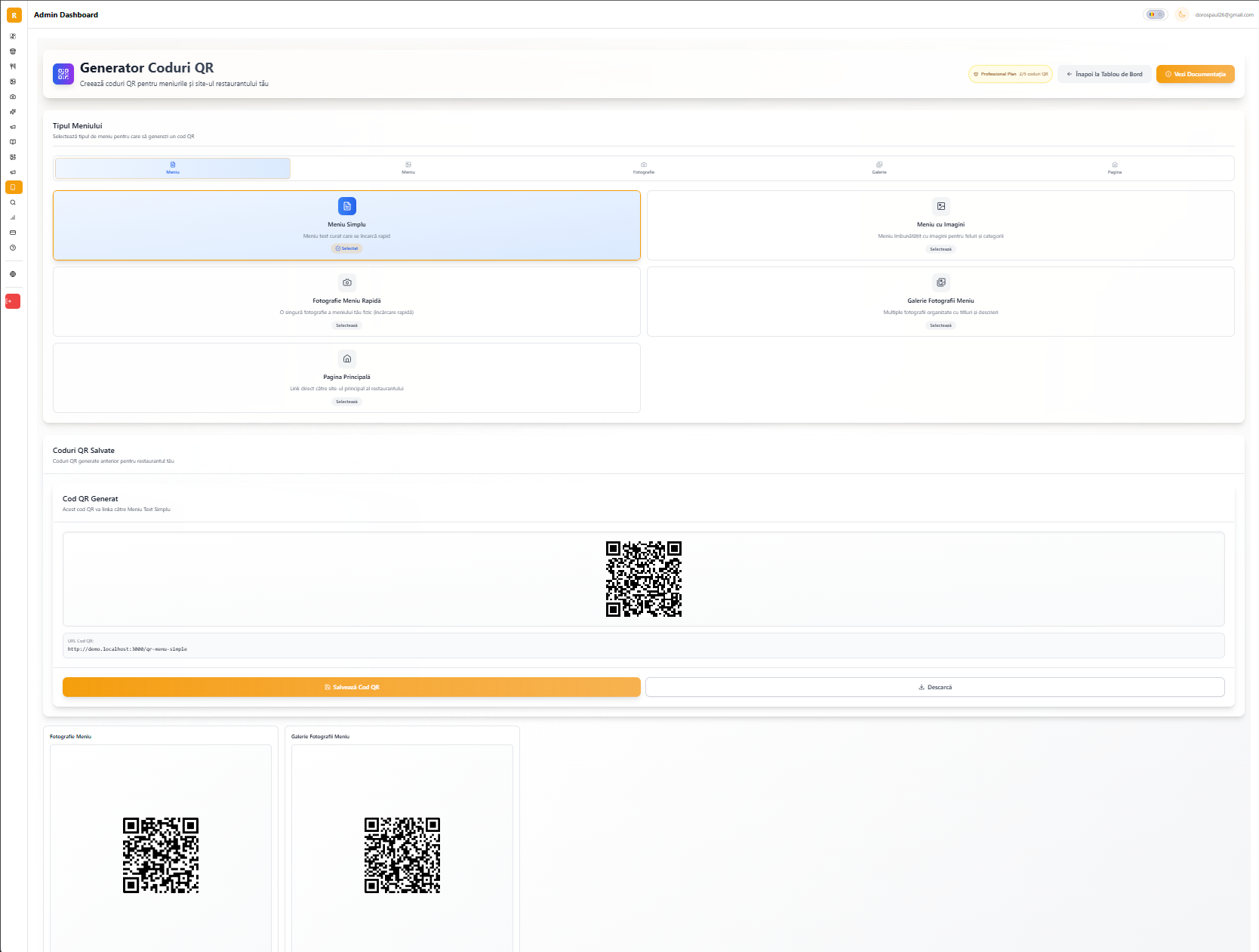Open the billing card icon in the sidebar
This screenshot has height=952, width=1259.
(13, 233)
